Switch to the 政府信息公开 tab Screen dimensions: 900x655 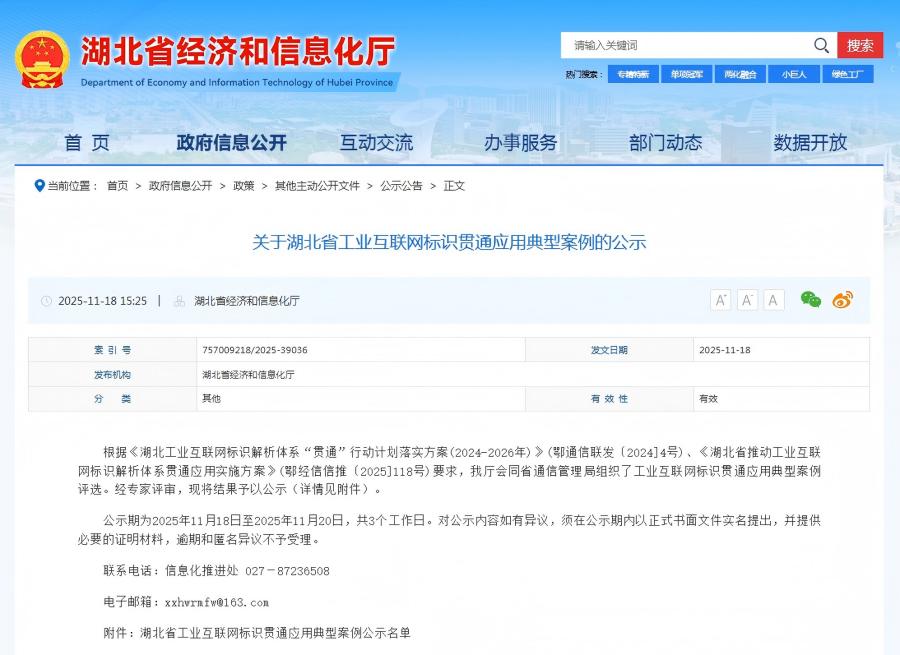[x=232, y=143]
